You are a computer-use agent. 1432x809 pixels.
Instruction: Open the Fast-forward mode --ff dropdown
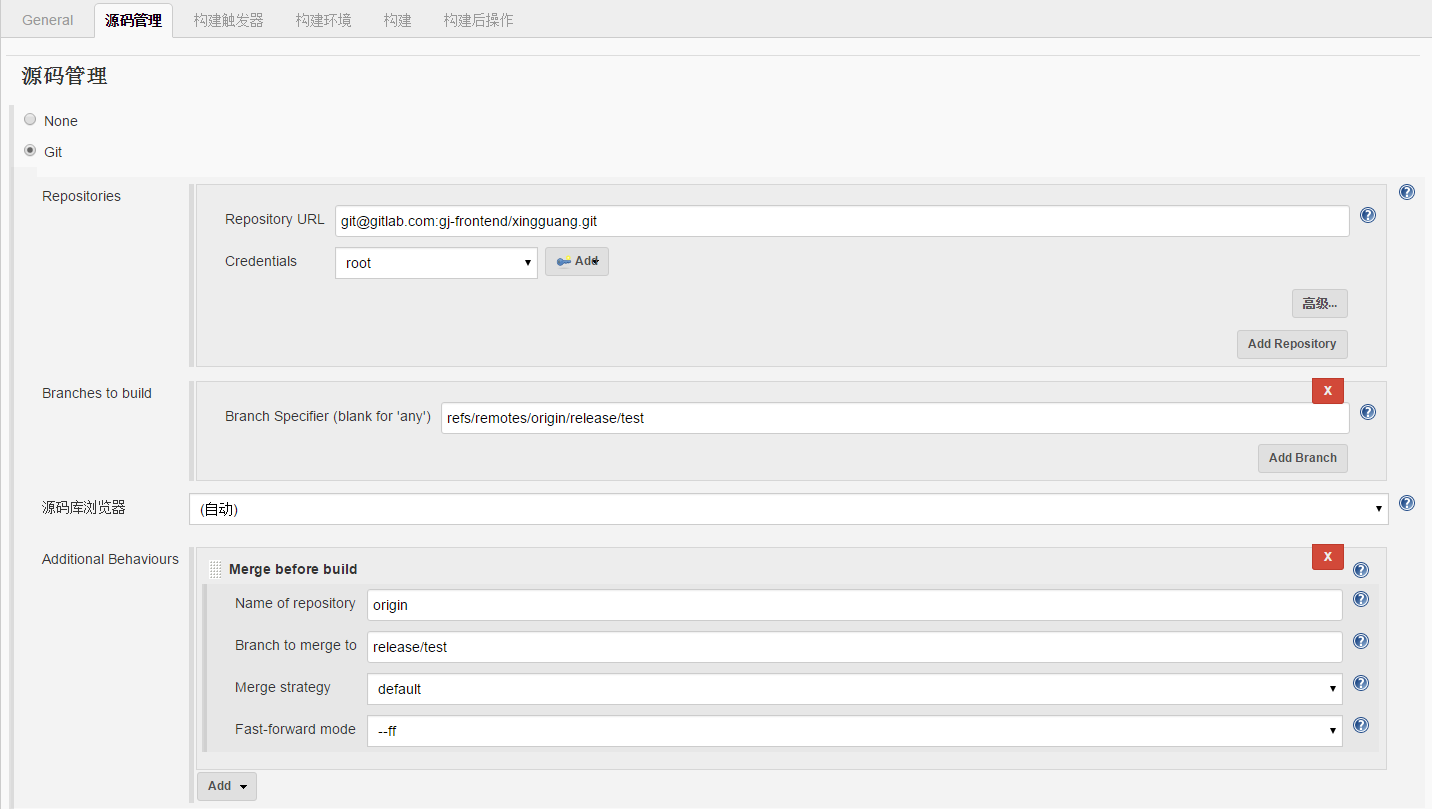pos(854,731)
